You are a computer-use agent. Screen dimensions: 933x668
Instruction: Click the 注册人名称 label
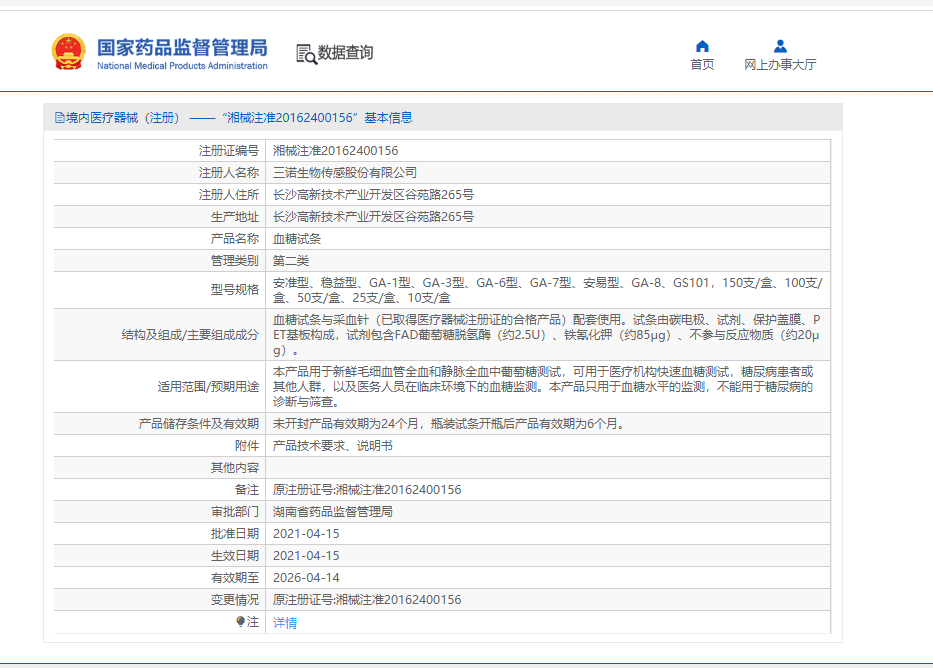click(228, 173)
